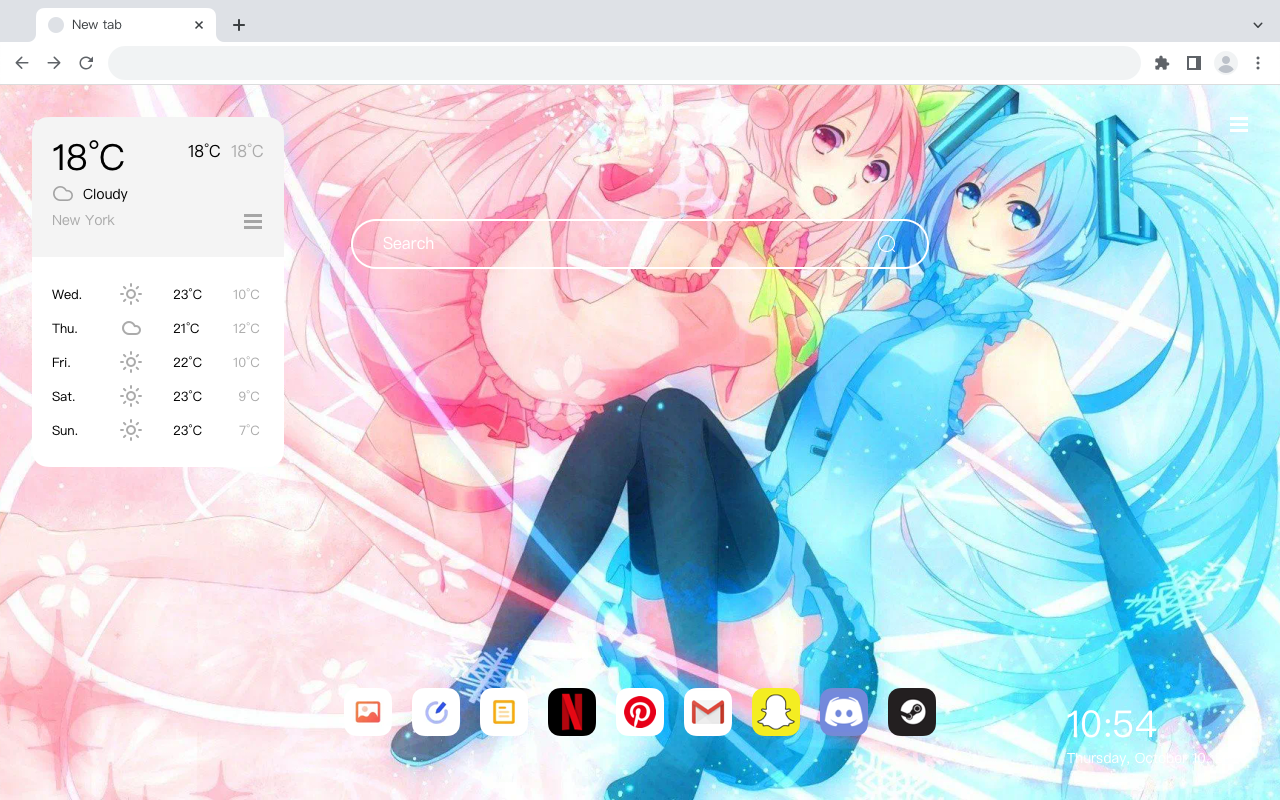Click the Cloudy weather condition

point(105,194)
